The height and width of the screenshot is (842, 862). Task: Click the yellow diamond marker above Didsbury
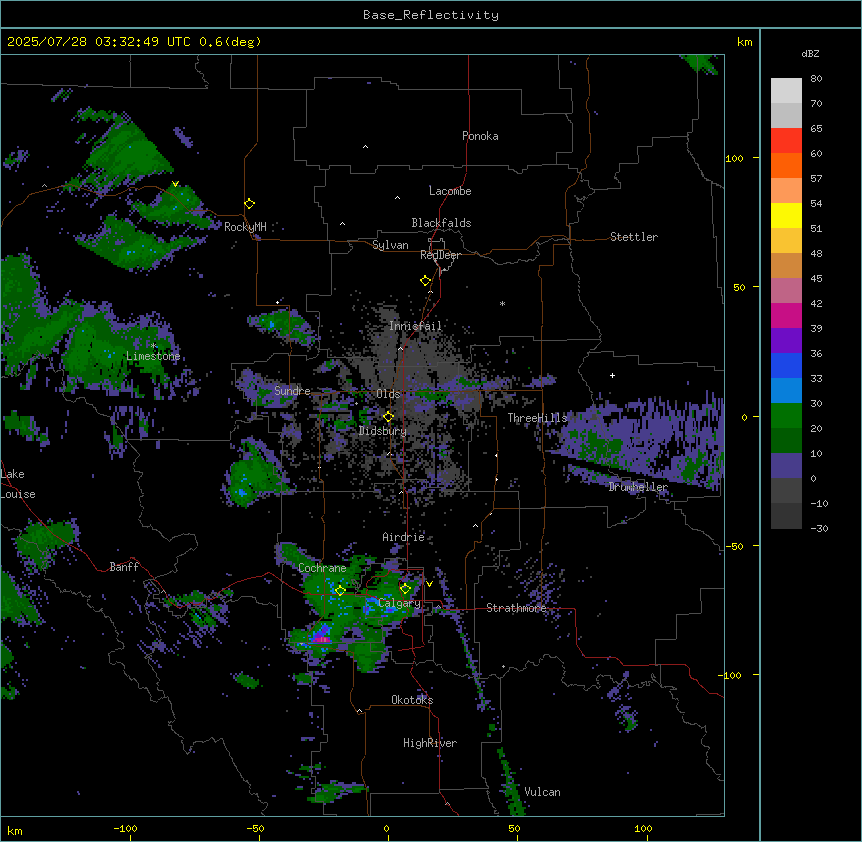coord(388,416)
